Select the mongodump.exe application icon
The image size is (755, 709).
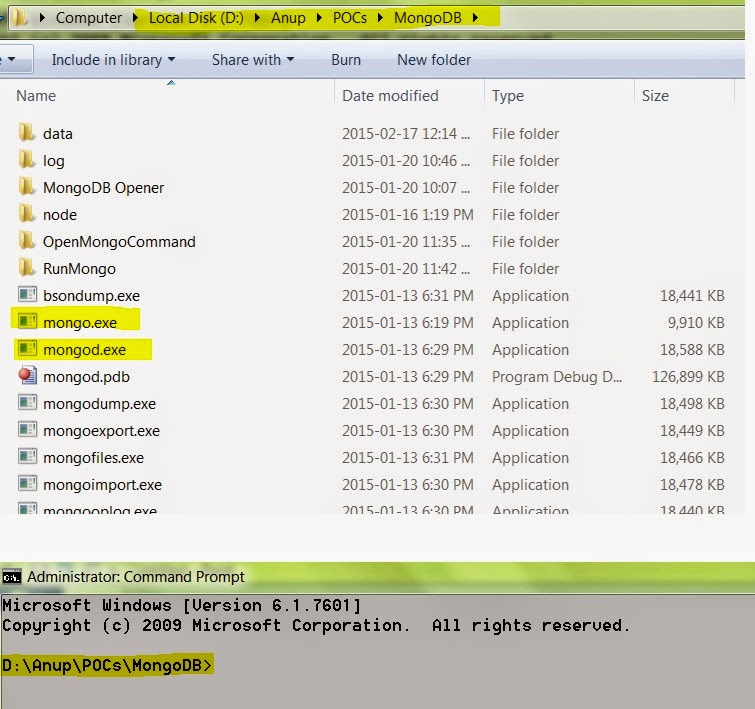tap(27, 402)
